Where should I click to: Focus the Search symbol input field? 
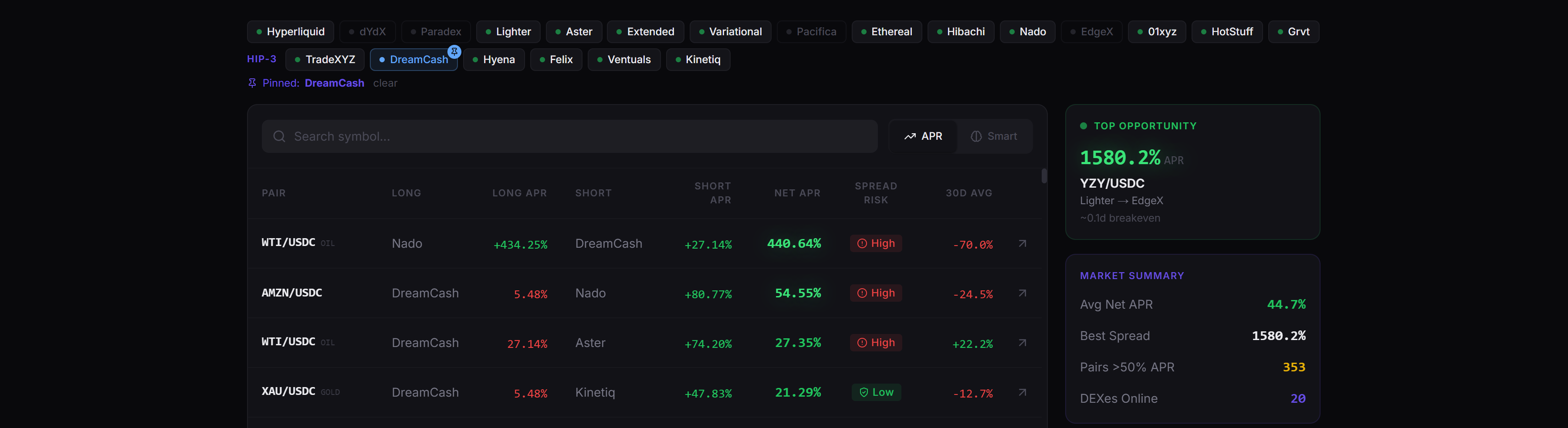point(570,136)
